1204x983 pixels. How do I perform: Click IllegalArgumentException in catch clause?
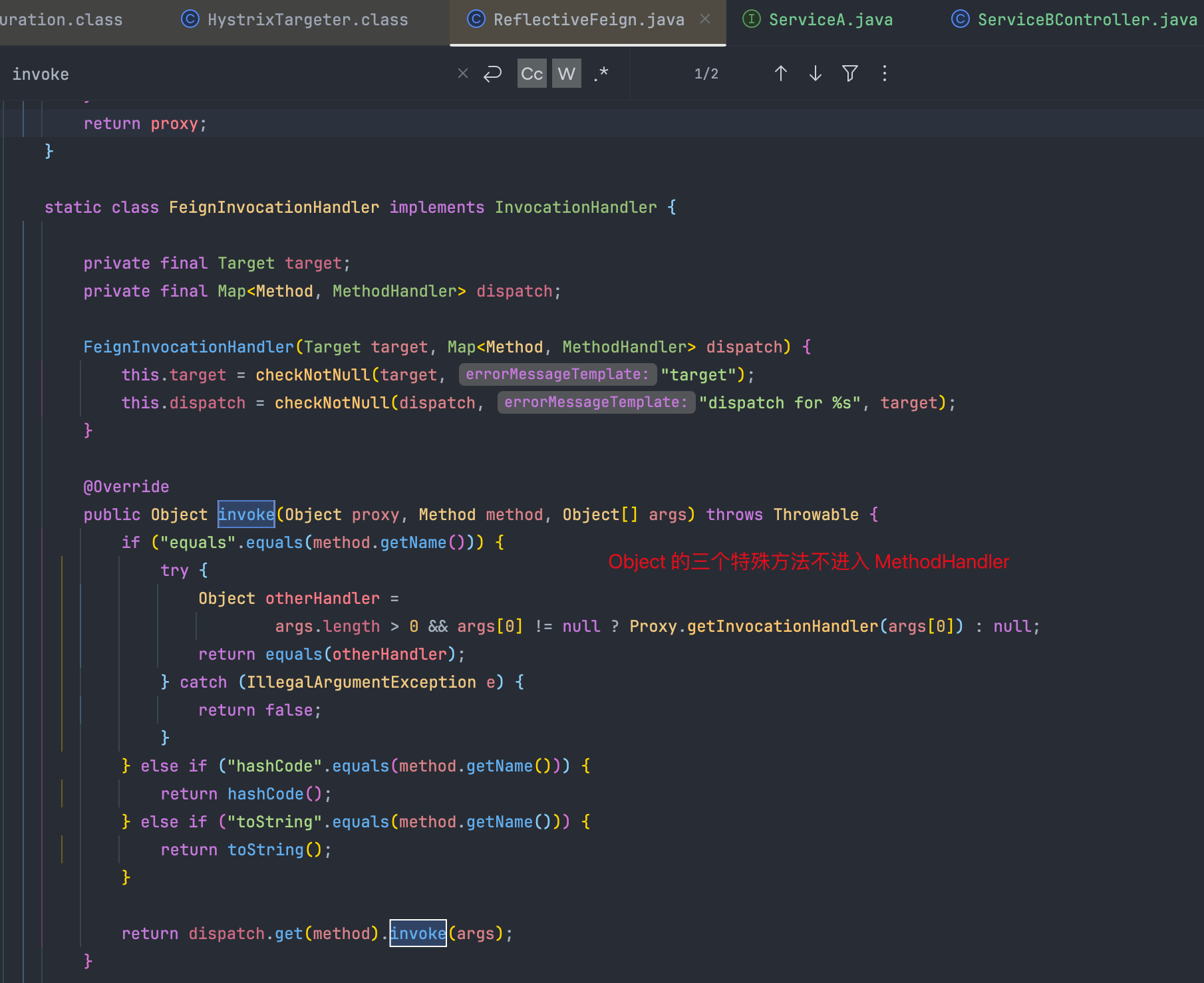coord(361,682)
